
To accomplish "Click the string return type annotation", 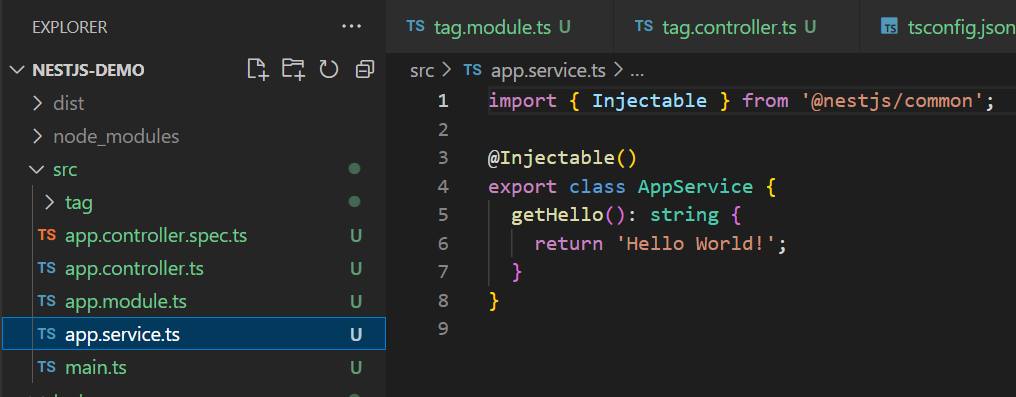I will point(684,215).
